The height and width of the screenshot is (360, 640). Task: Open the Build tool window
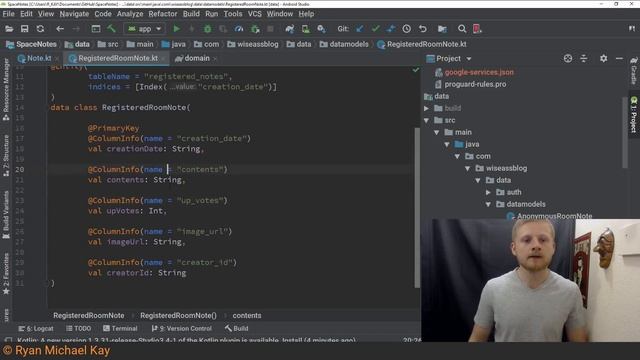(236, 328)
